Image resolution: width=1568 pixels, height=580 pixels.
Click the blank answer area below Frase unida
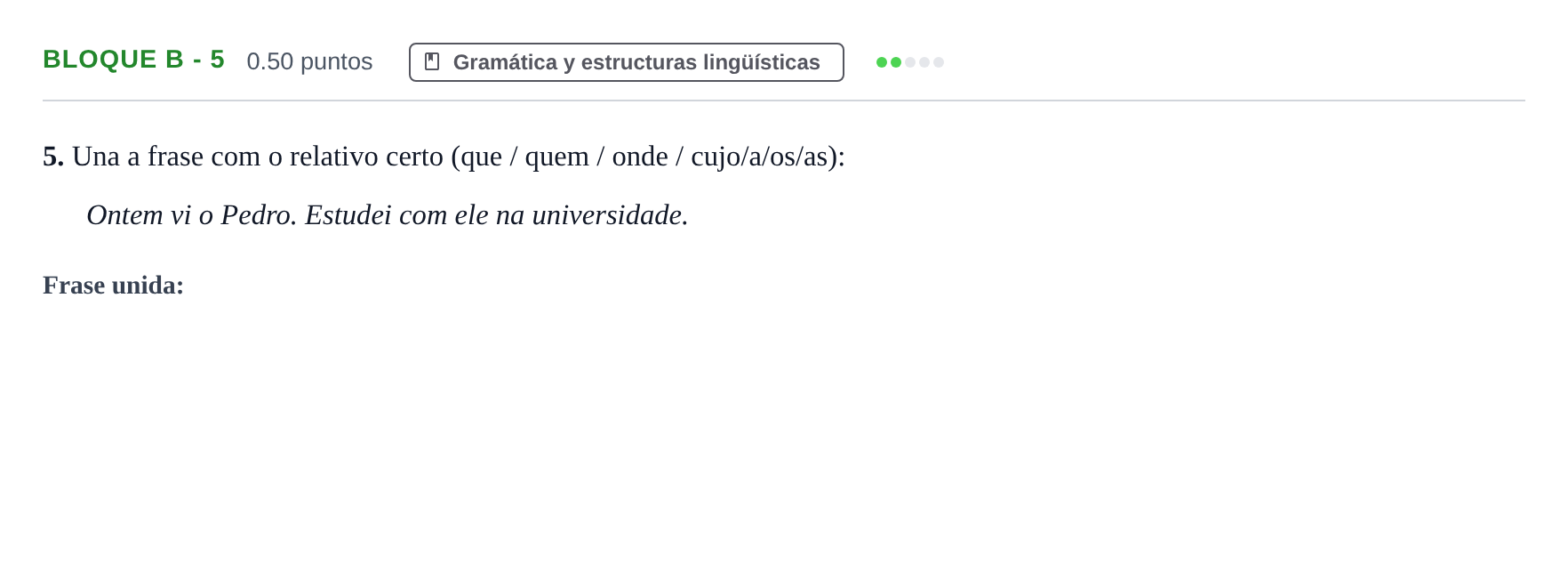(x=782, y=427)
